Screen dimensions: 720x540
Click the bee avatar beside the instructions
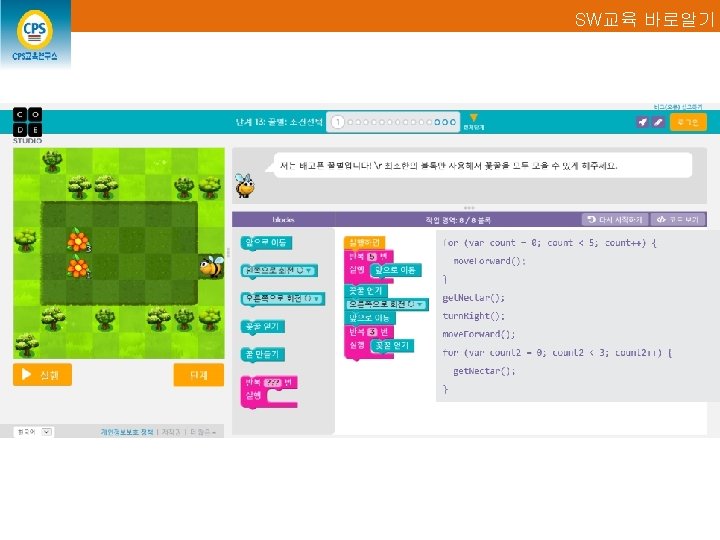tap(244, 185)
